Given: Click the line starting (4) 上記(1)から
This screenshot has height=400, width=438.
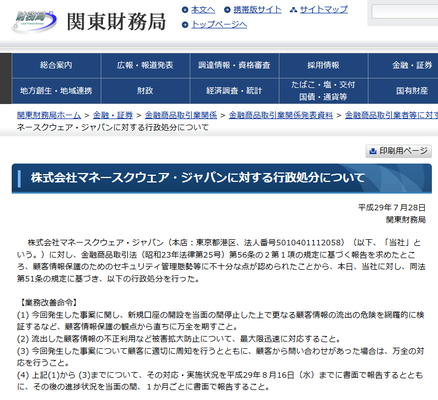Looking at the screenshot, I should pyautogui.click(x=220, y=381).
